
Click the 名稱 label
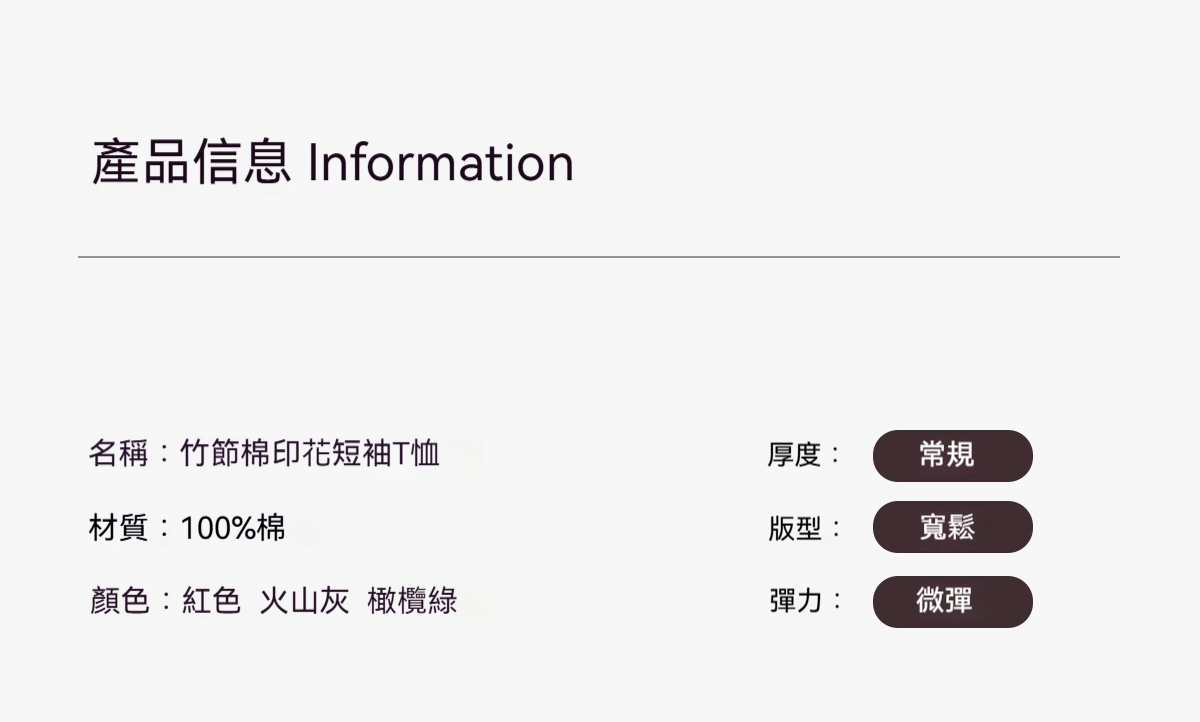(118, 455)
